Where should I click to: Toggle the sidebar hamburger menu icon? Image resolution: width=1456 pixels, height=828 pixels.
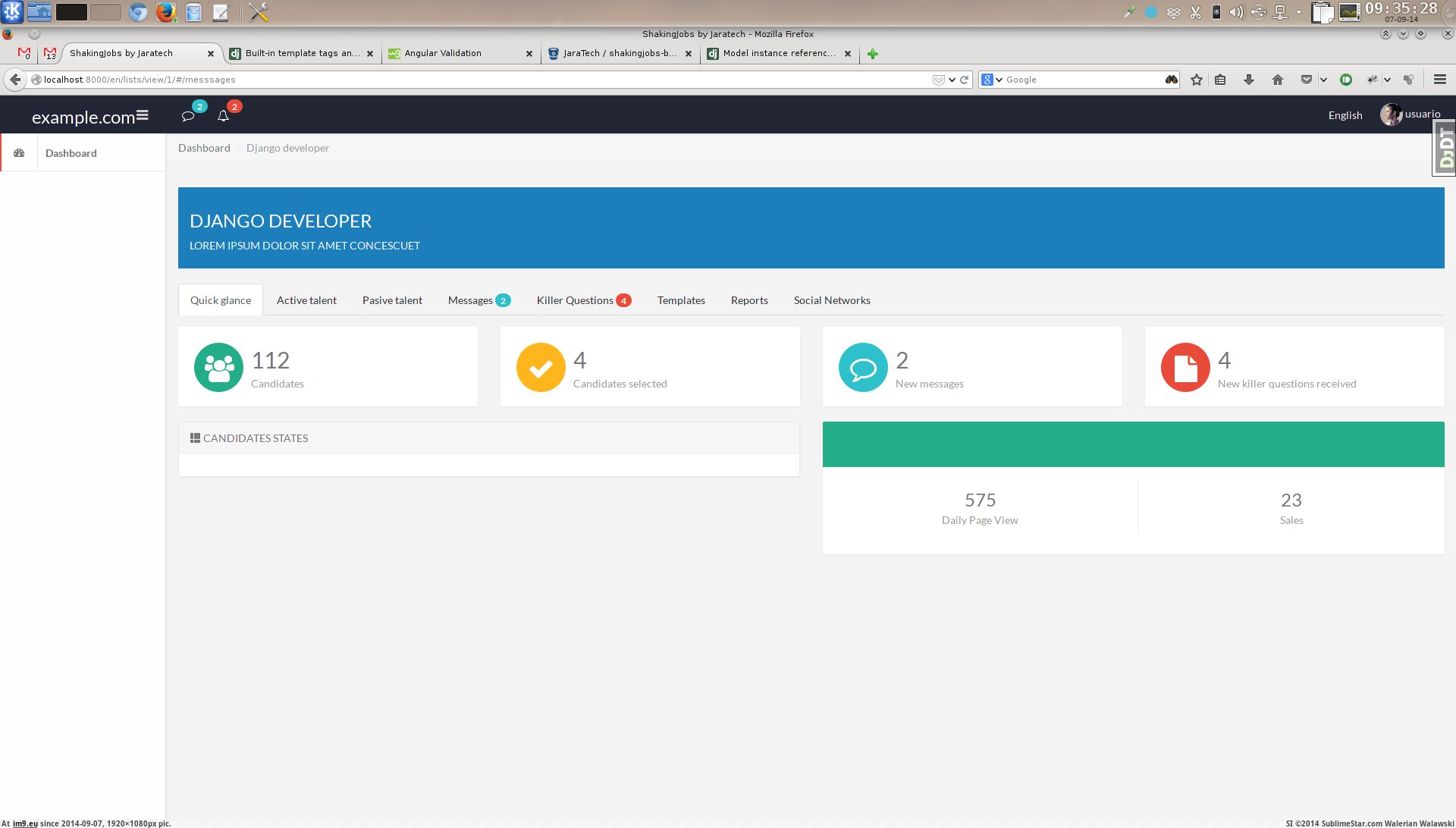point(143,115)
